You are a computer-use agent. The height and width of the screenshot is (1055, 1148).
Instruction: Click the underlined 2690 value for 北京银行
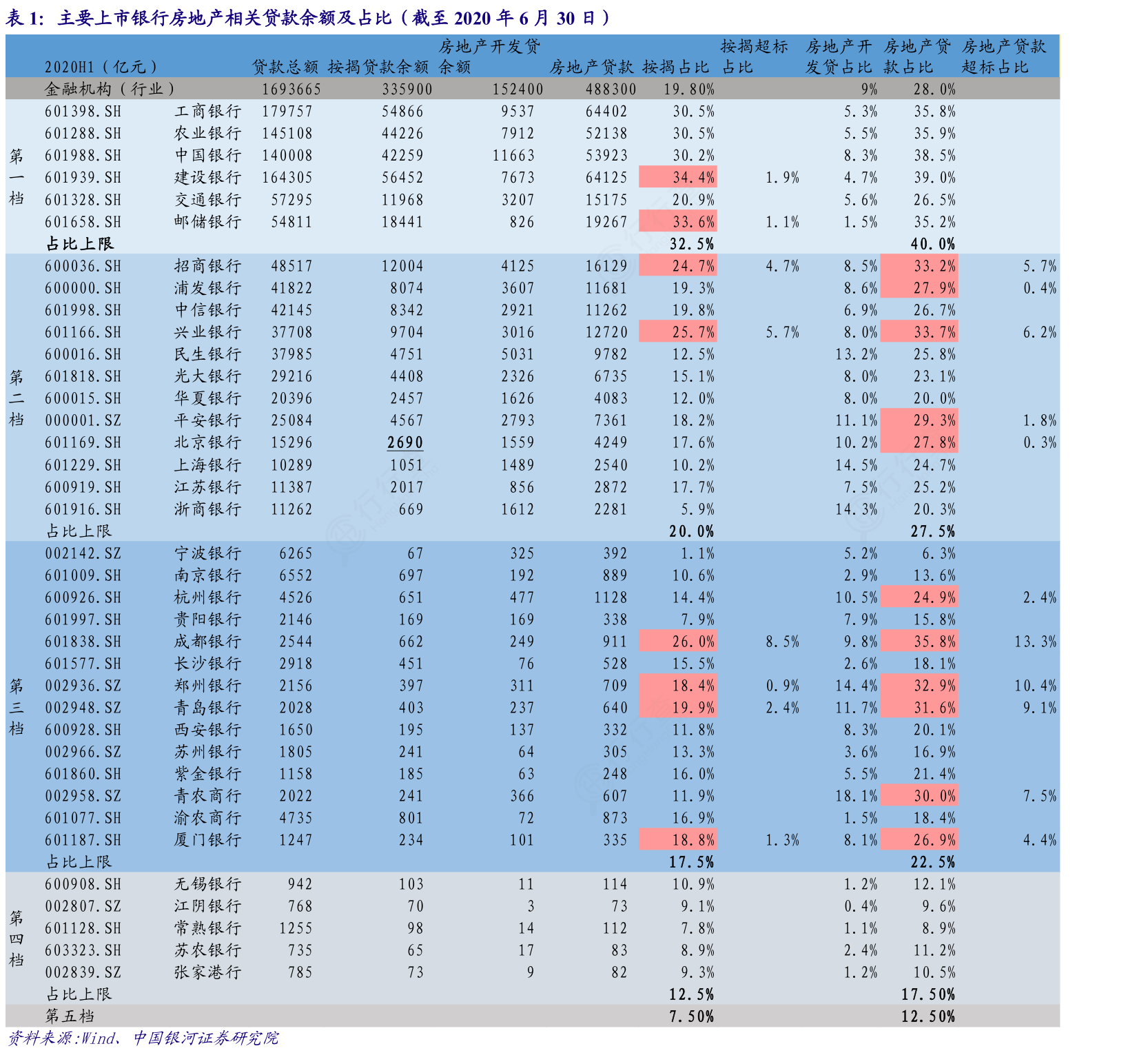(x=405, y=442)
